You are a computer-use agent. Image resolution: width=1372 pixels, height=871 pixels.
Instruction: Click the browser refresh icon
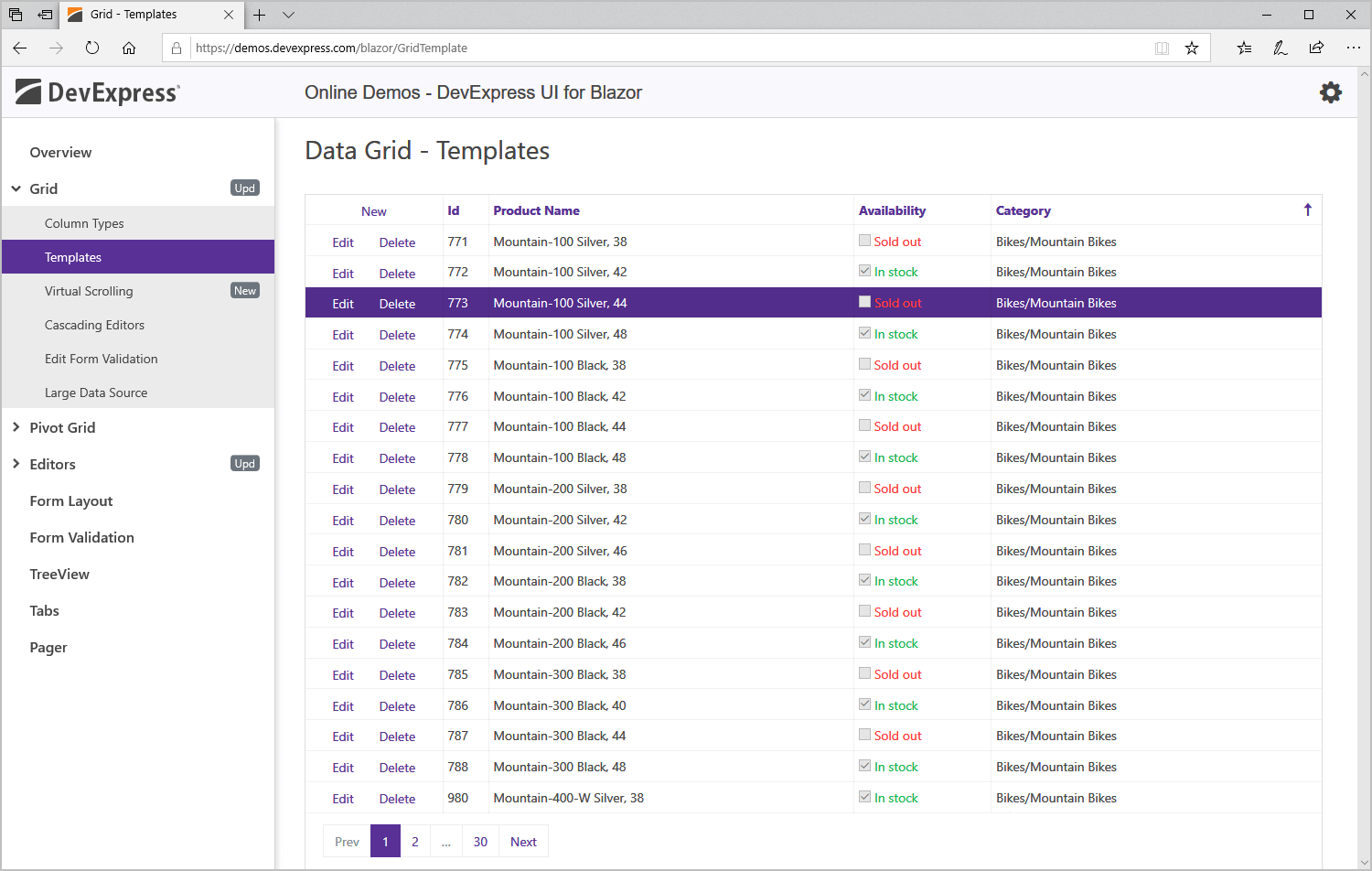pos(92,48)
